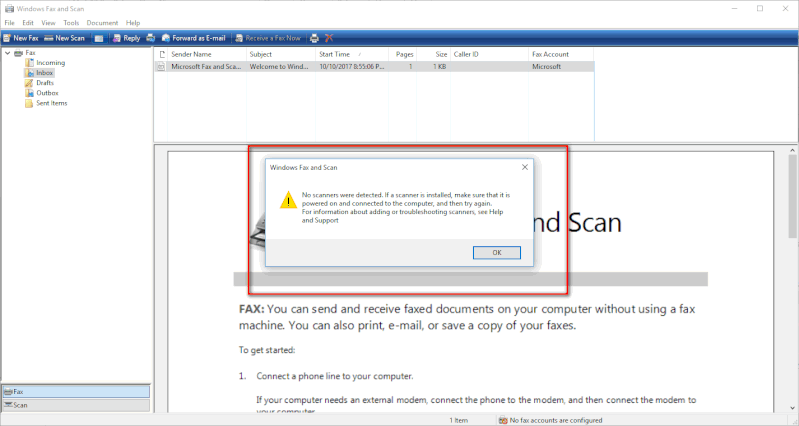
Task: Sort by Fax Account column
Action: pos(561,54)
